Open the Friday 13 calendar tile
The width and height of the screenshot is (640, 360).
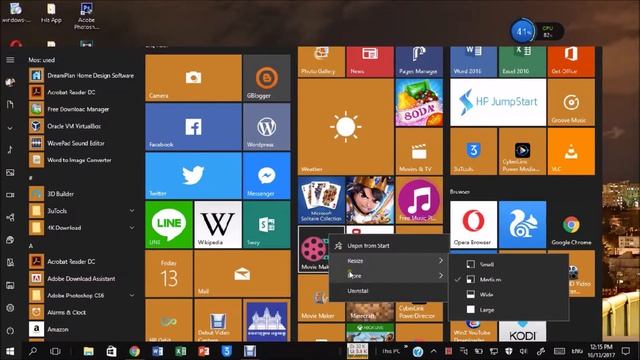click(169, 273)
